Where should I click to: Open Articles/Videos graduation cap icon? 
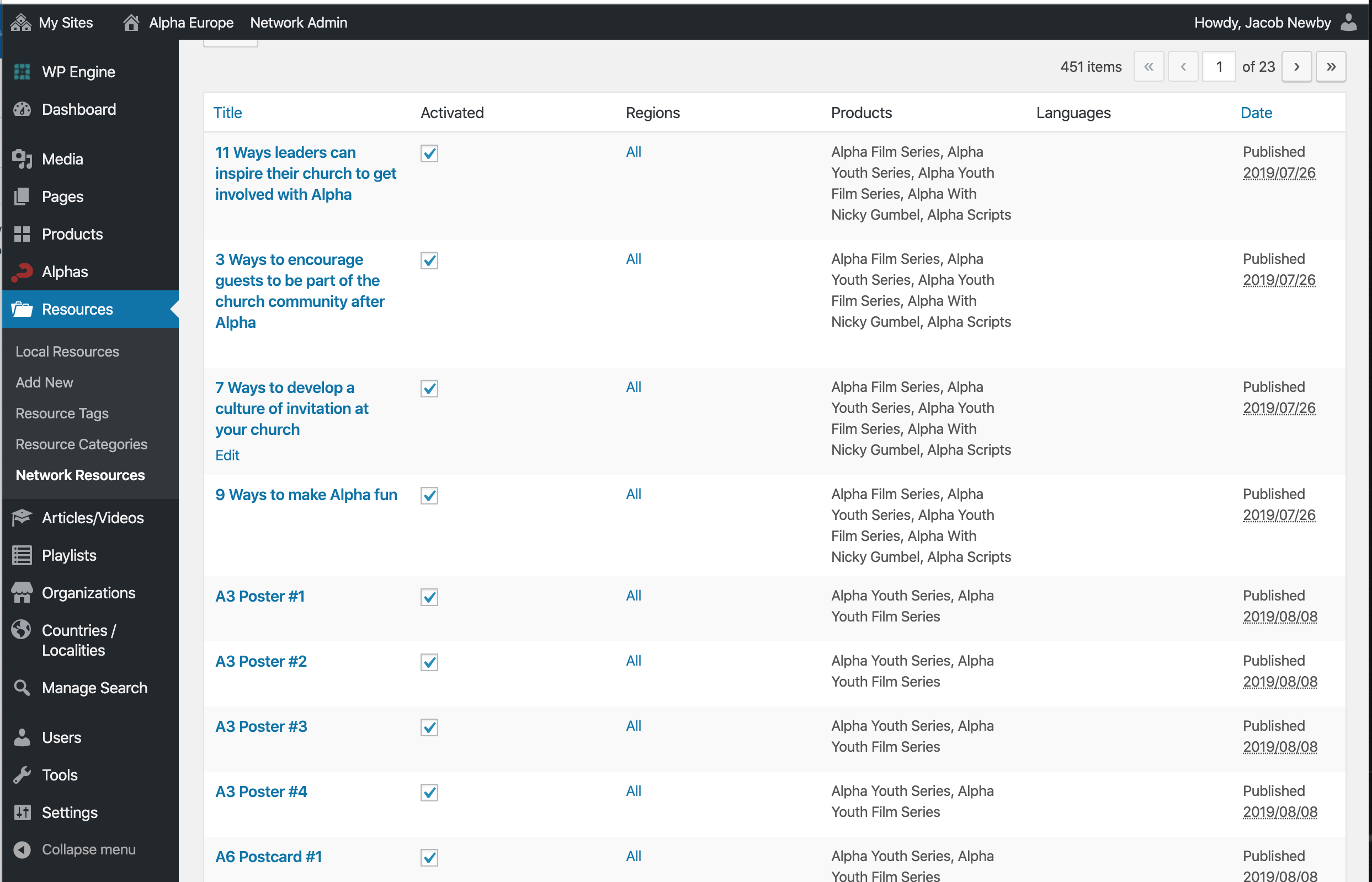(22, 518)
